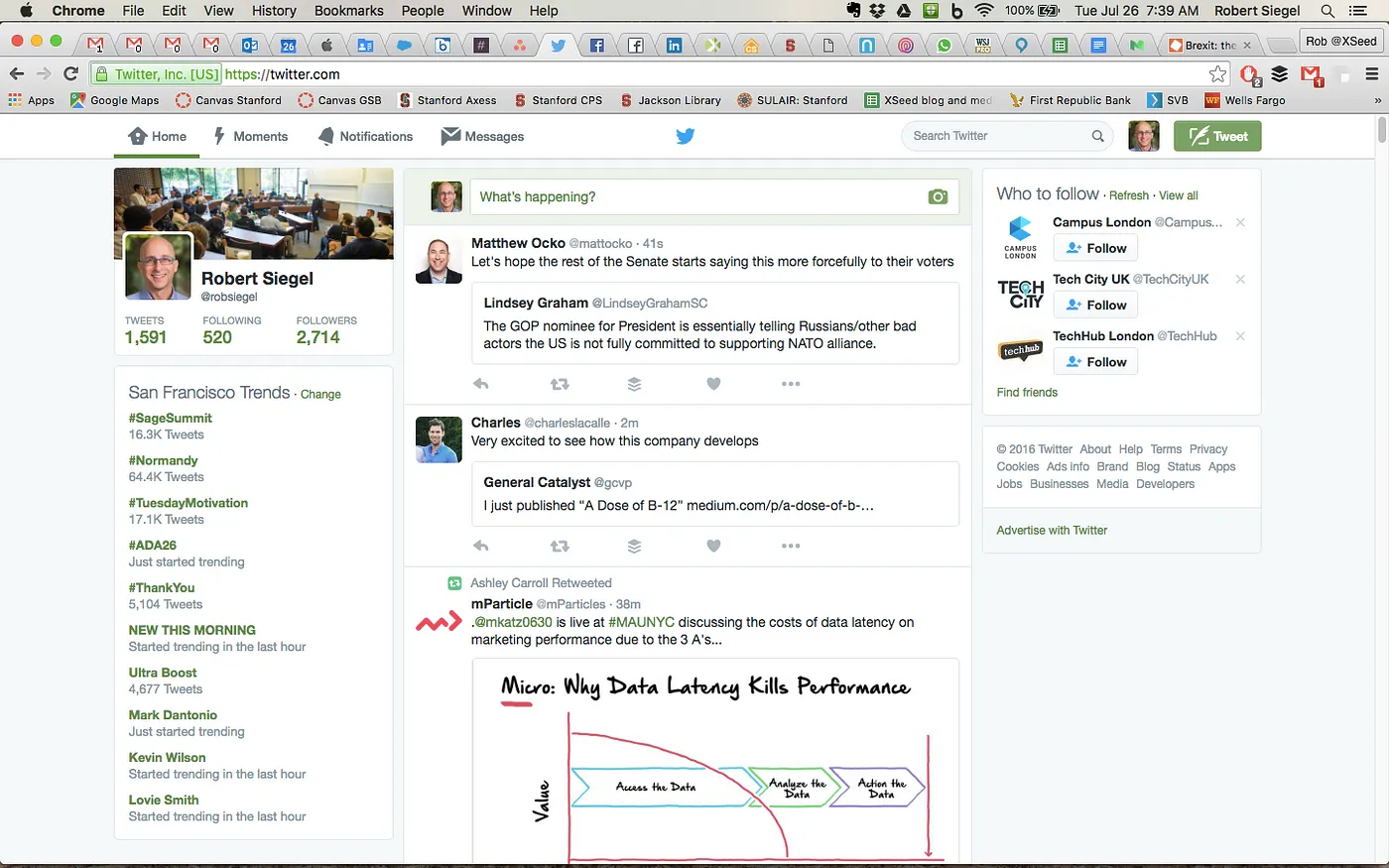This screenshot has width=1389, height=868.
Task: Click the Find friends link
Action: (x=1027, y=393)
